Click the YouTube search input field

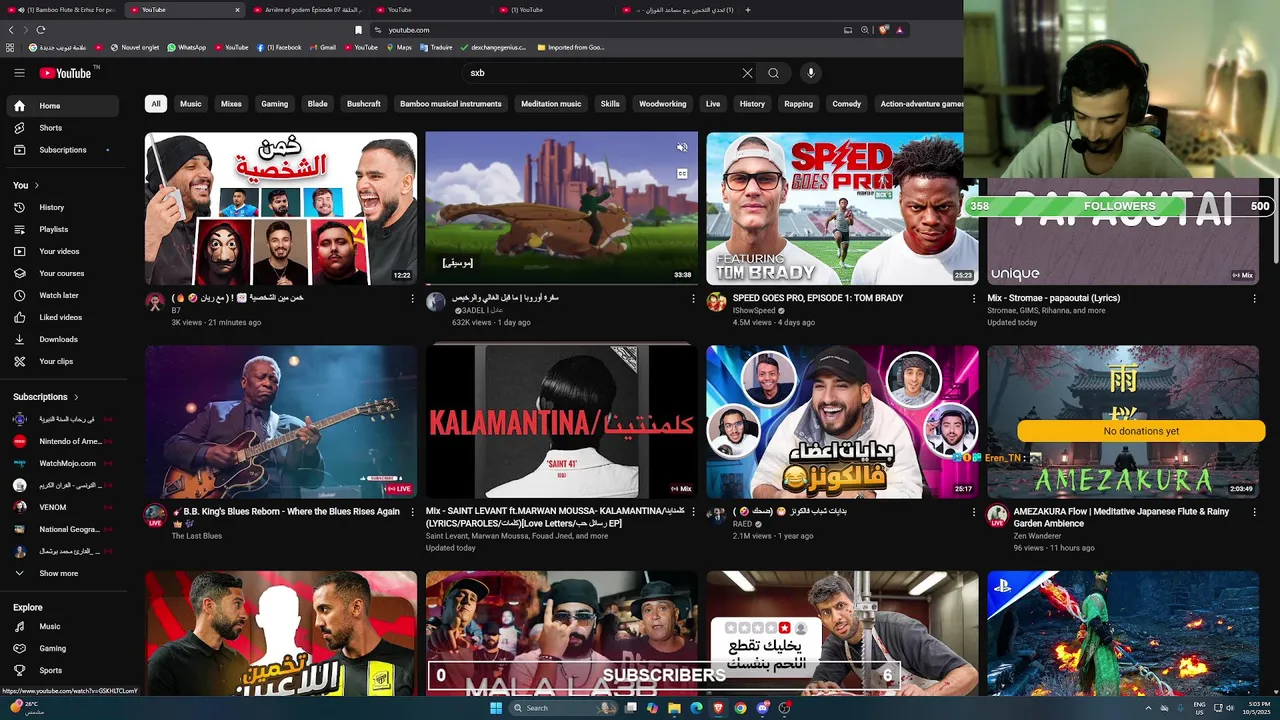[605, 73]
